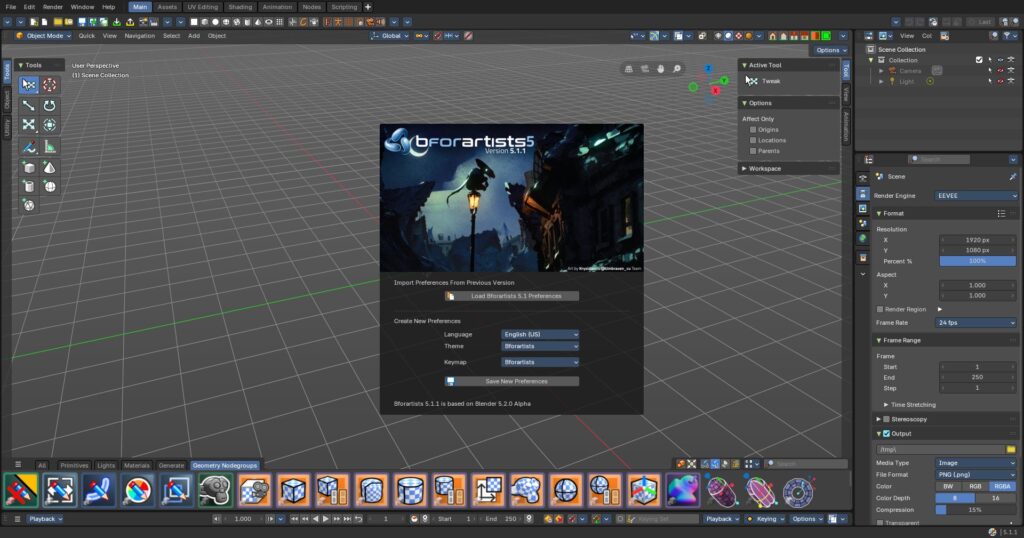Choose the Add Ico Sphere tool
Viewport: 1024px width, 538px height.
[29, 206]
